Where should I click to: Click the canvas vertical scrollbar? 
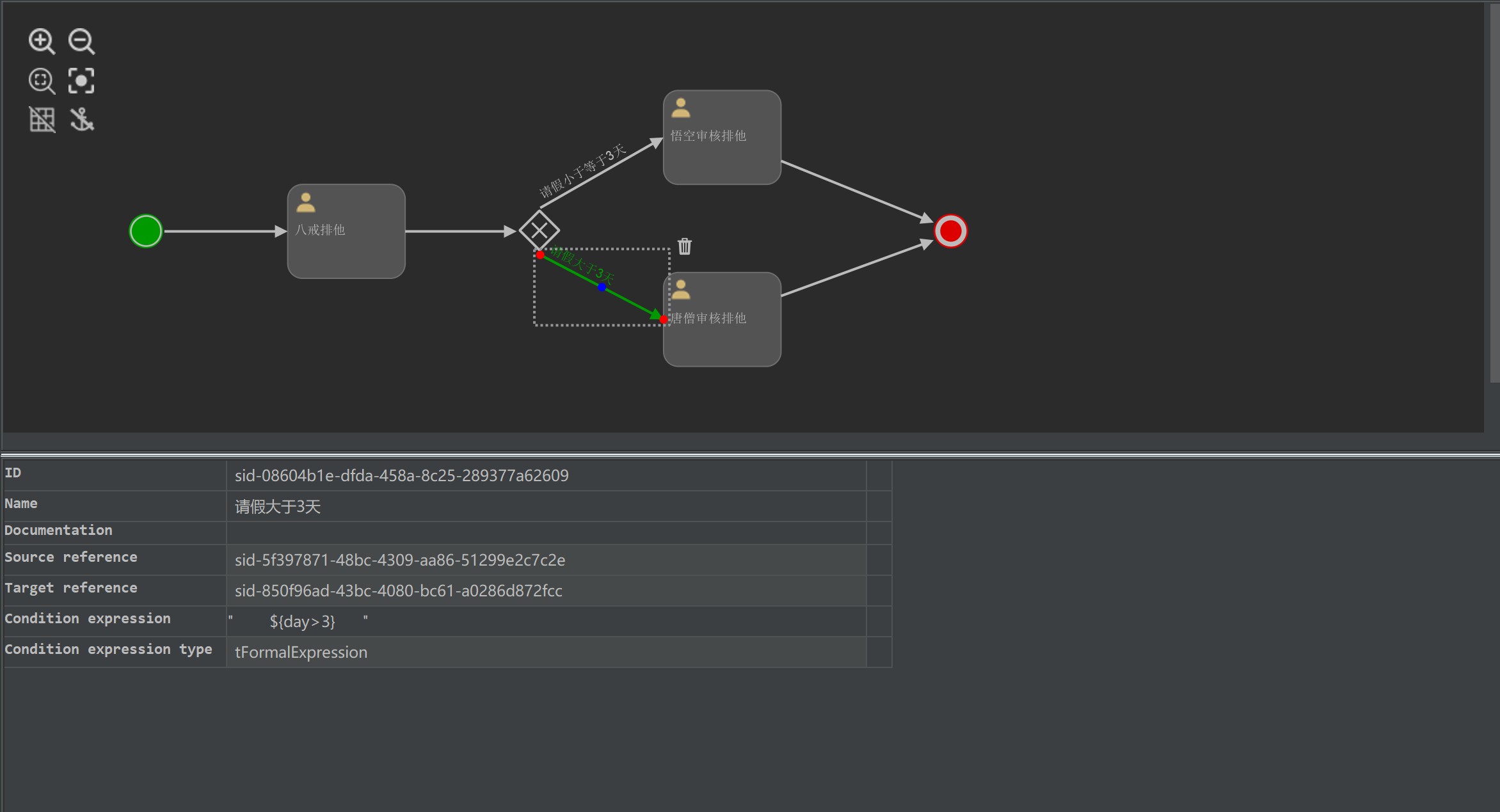(1494, 192)
